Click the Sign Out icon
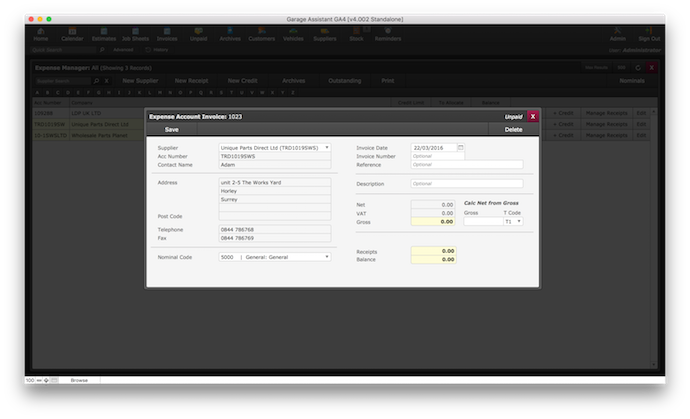690x419 pixels. [649, 34]
